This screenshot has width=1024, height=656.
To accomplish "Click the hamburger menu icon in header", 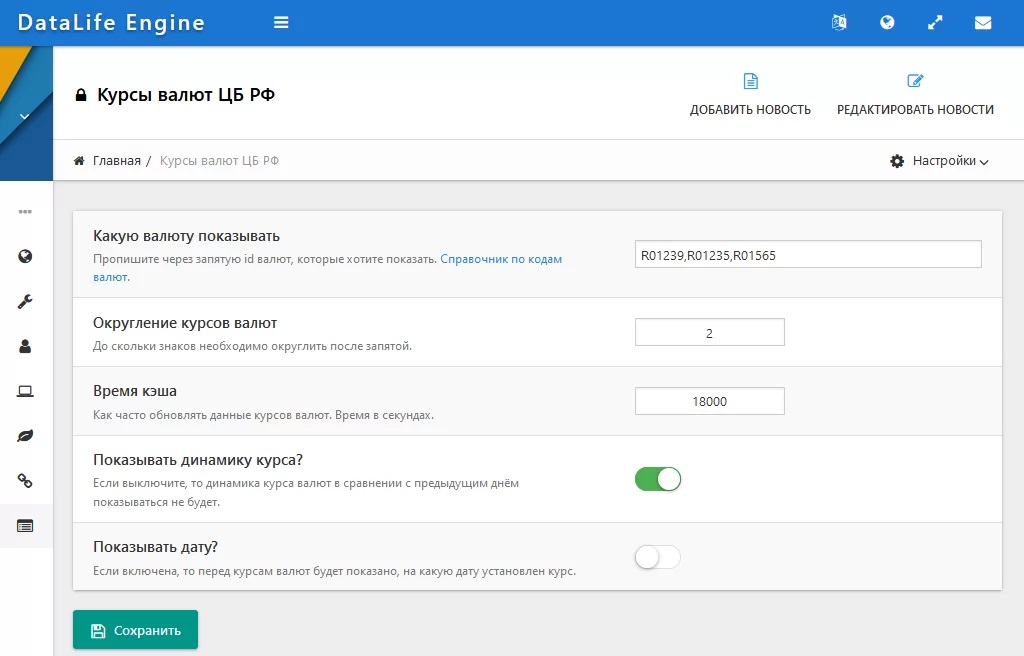I will (281, 23).
